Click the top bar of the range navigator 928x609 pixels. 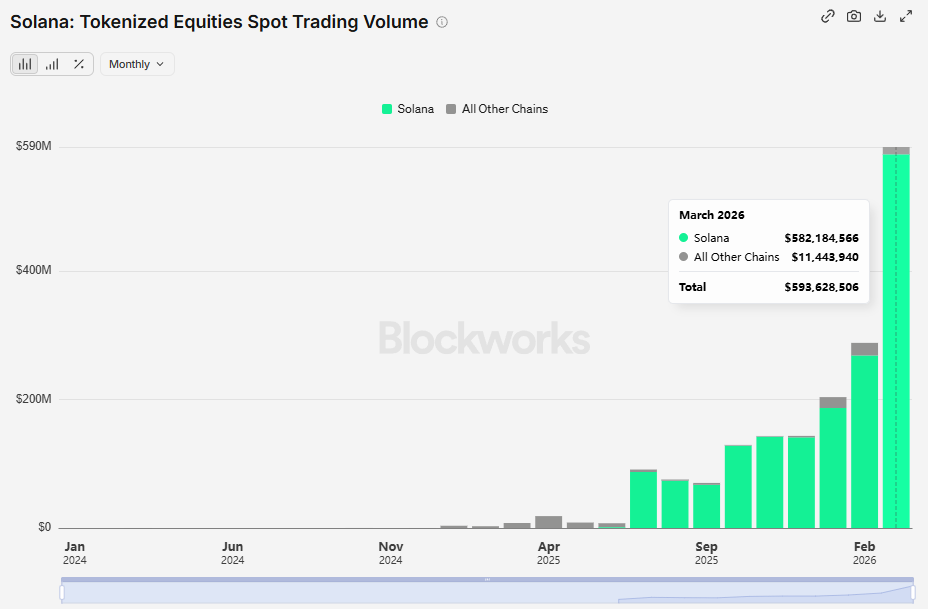tap(487, 579)
